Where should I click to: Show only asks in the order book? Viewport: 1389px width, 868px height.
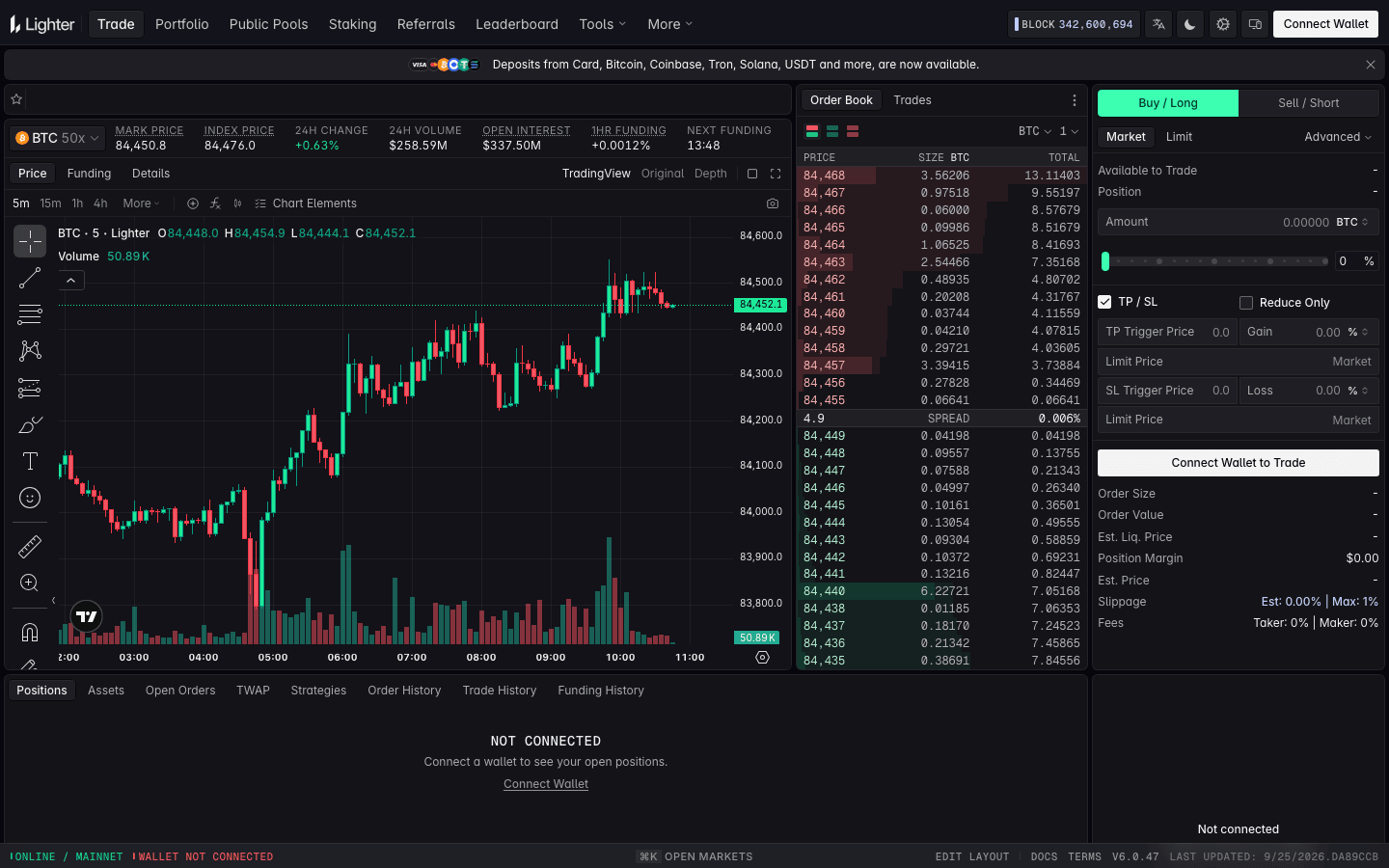[853, 131]
